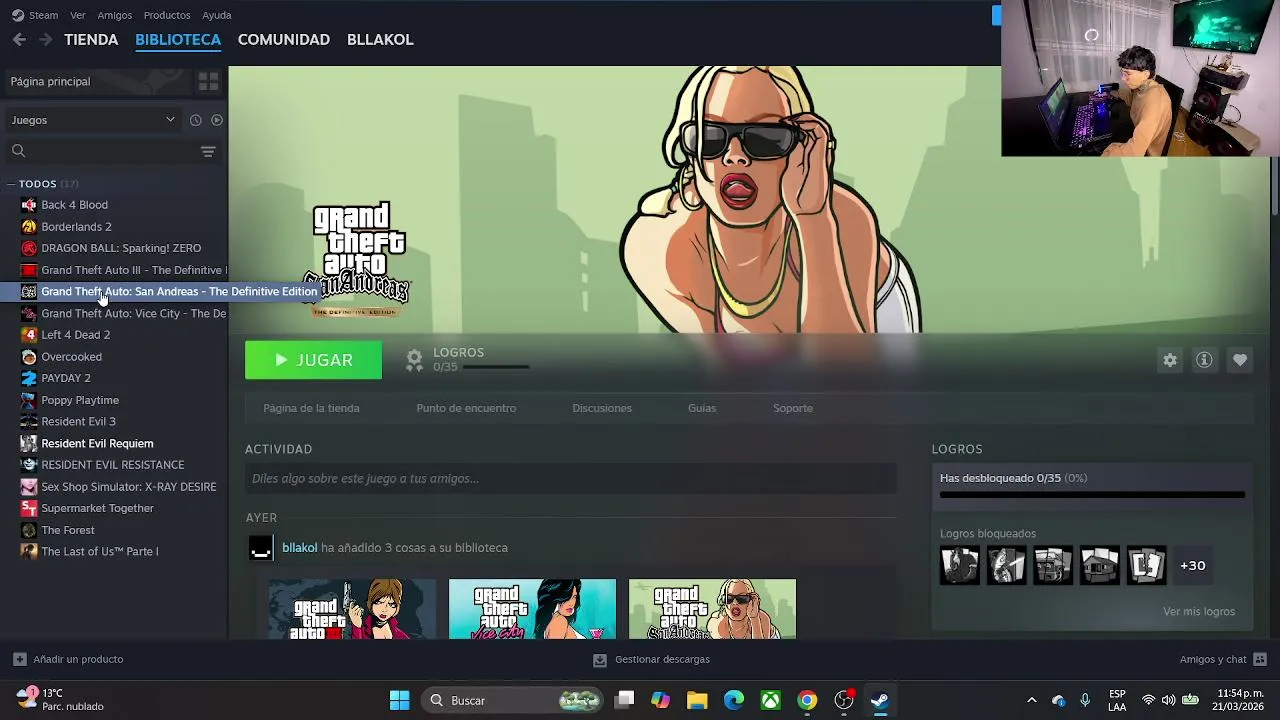Open Google Chrome from taskbar
1280x720 pixels.
pyautogui.click(x=807, y=700)
